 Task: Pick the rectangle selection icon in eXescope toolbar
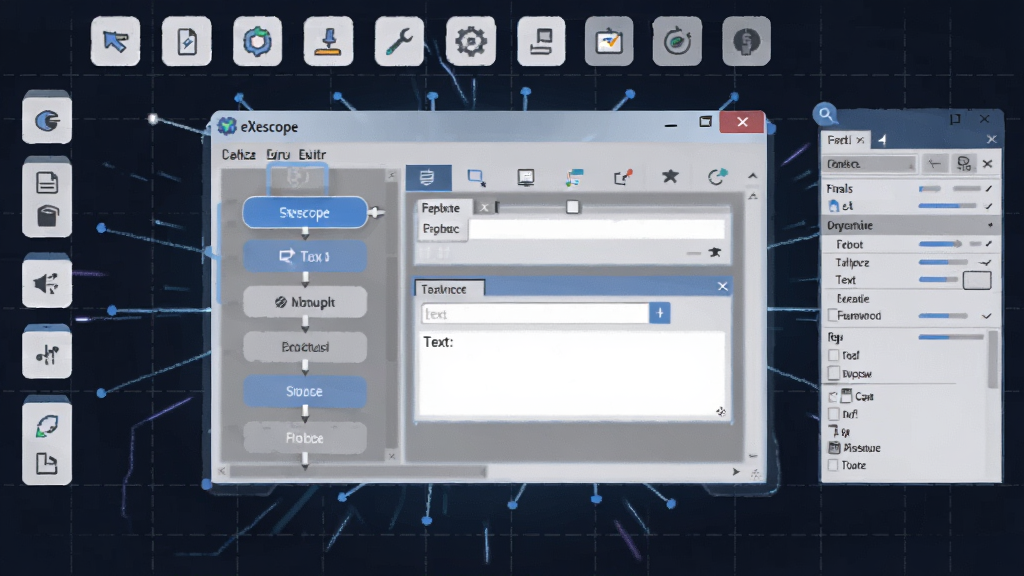point(477,178)
